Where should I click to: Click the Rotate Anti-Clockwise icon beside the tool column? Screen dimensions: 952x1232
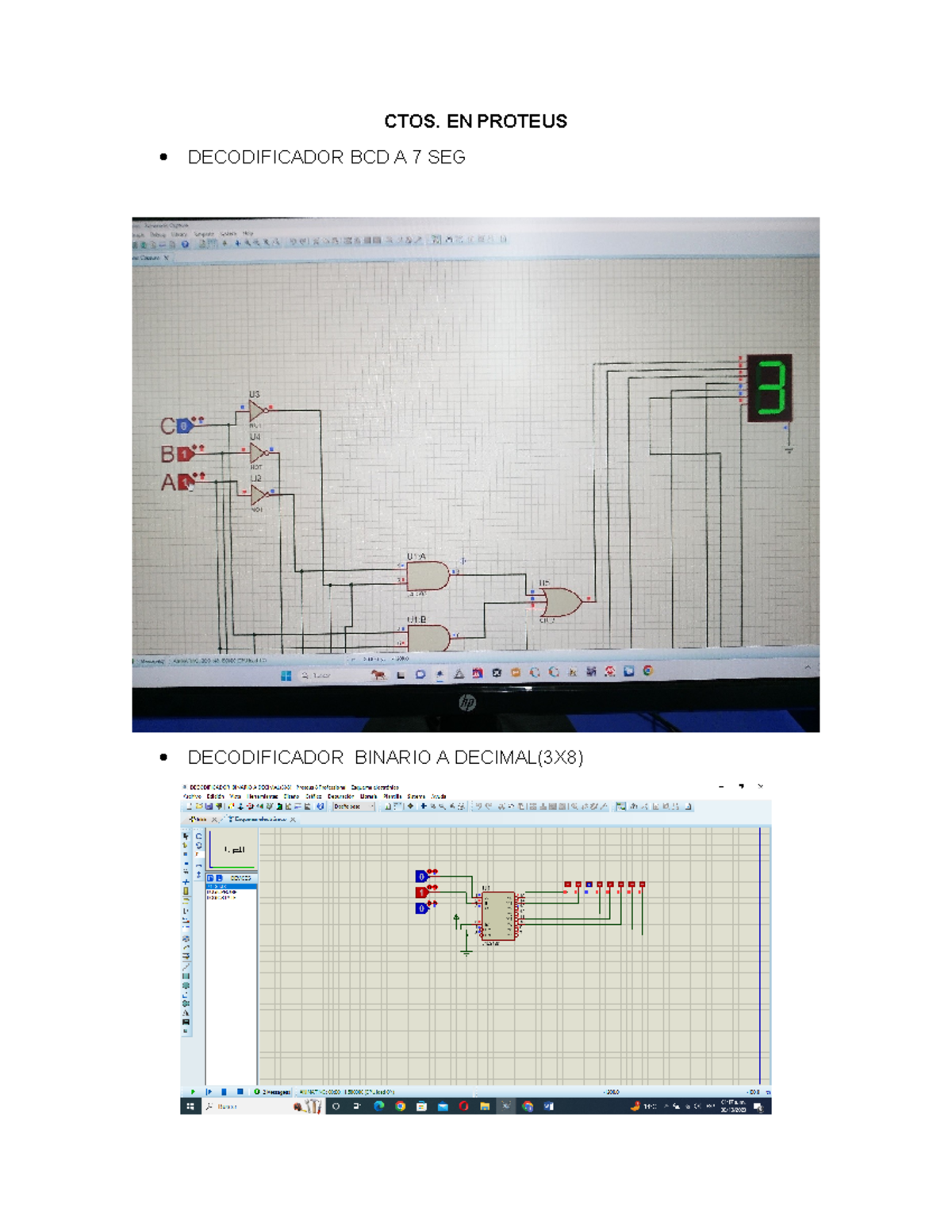tap(199, 846)
